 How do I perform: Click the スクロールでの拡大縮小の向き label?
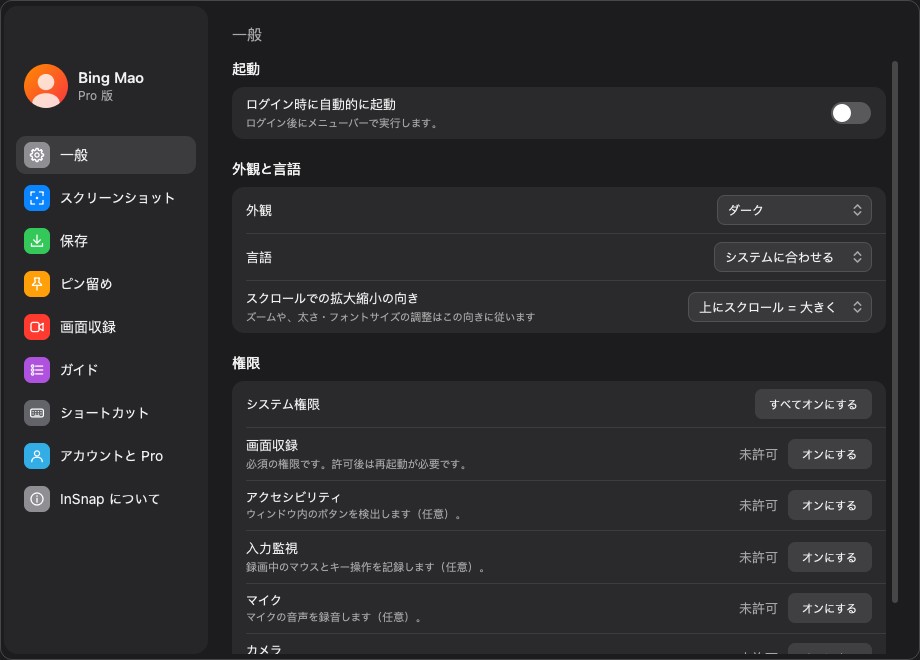click(x=332, y=298)
